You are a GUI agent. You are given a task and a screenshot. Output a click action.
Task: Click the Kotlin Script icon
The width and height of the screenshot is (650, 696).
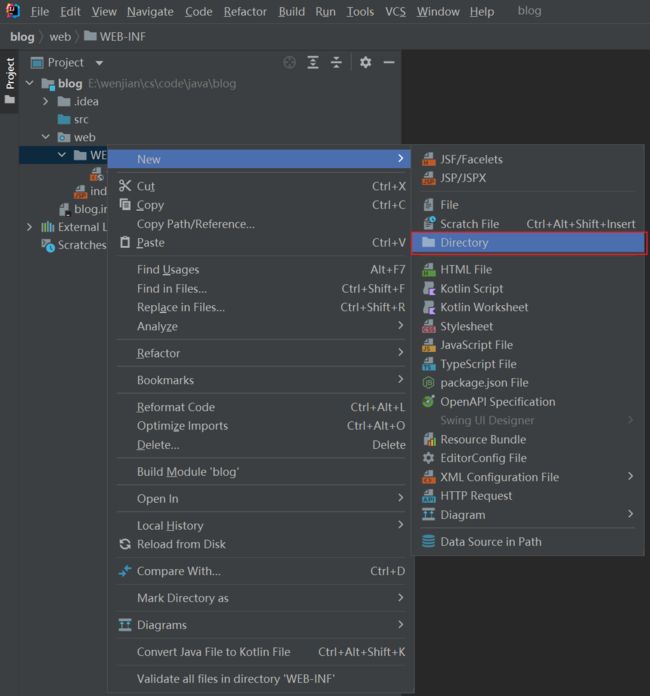pyautogui.click(x=428, y=289)
